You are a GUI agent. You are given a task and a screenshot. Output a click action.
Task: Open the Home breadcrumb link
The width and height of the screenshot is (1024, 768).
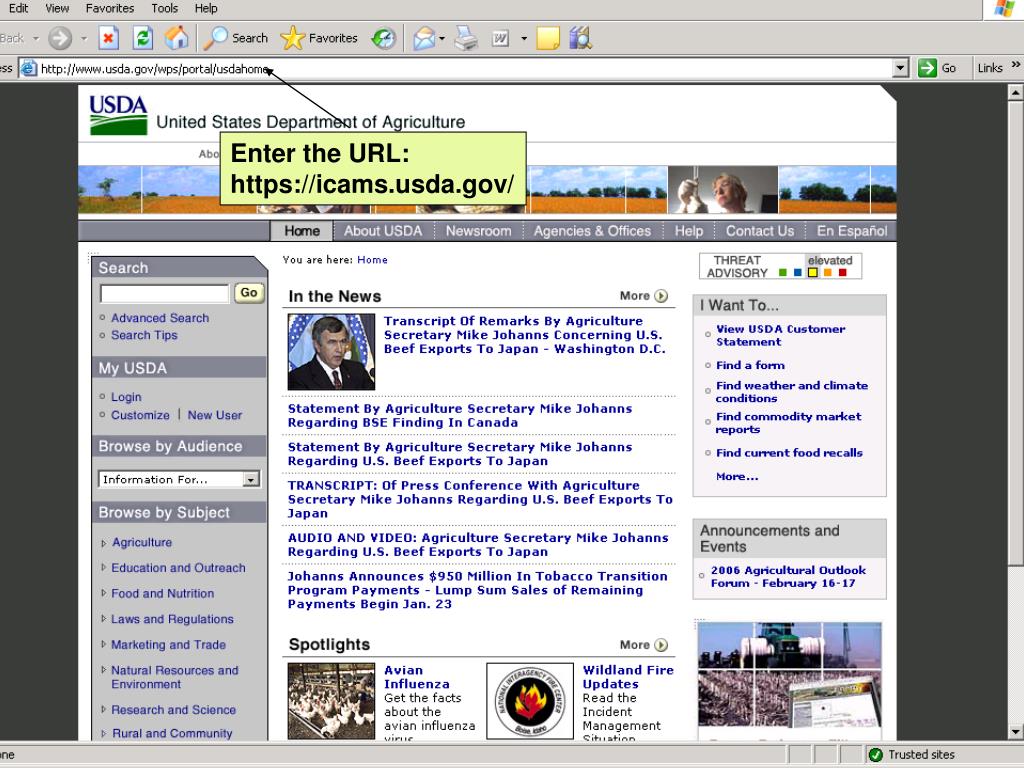coord(372,260)
